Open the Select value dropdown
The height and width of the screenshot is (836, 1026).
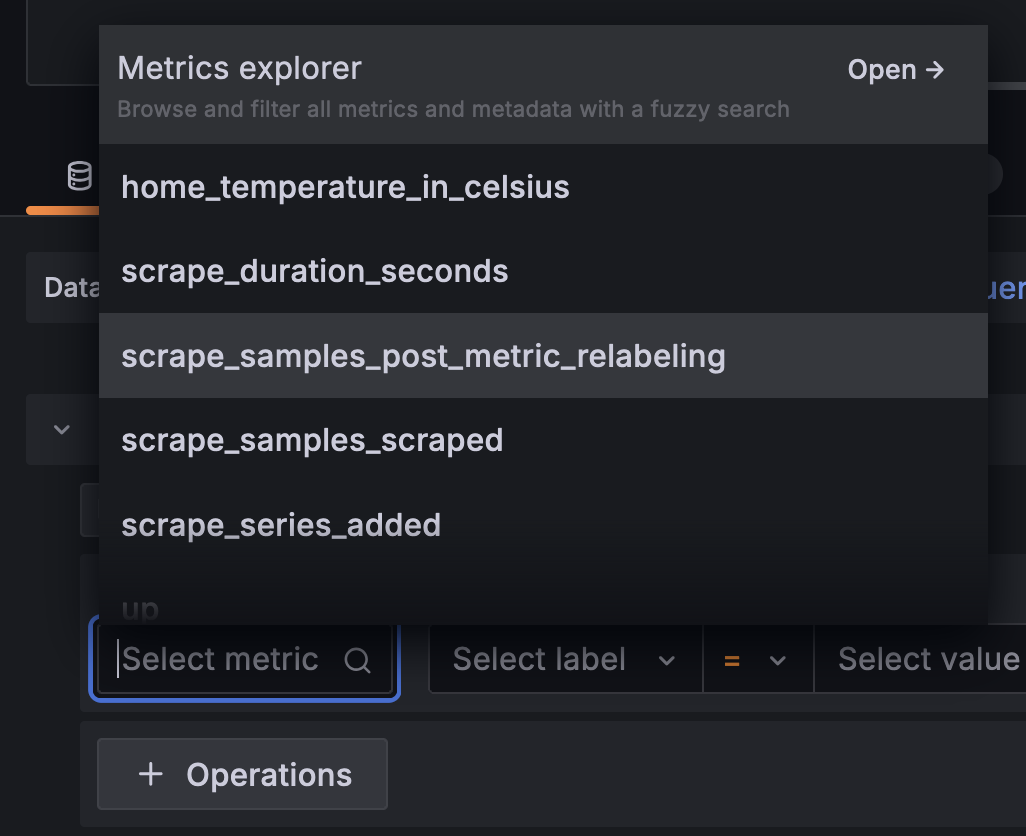pyautogui.click(x=921, y=659)
